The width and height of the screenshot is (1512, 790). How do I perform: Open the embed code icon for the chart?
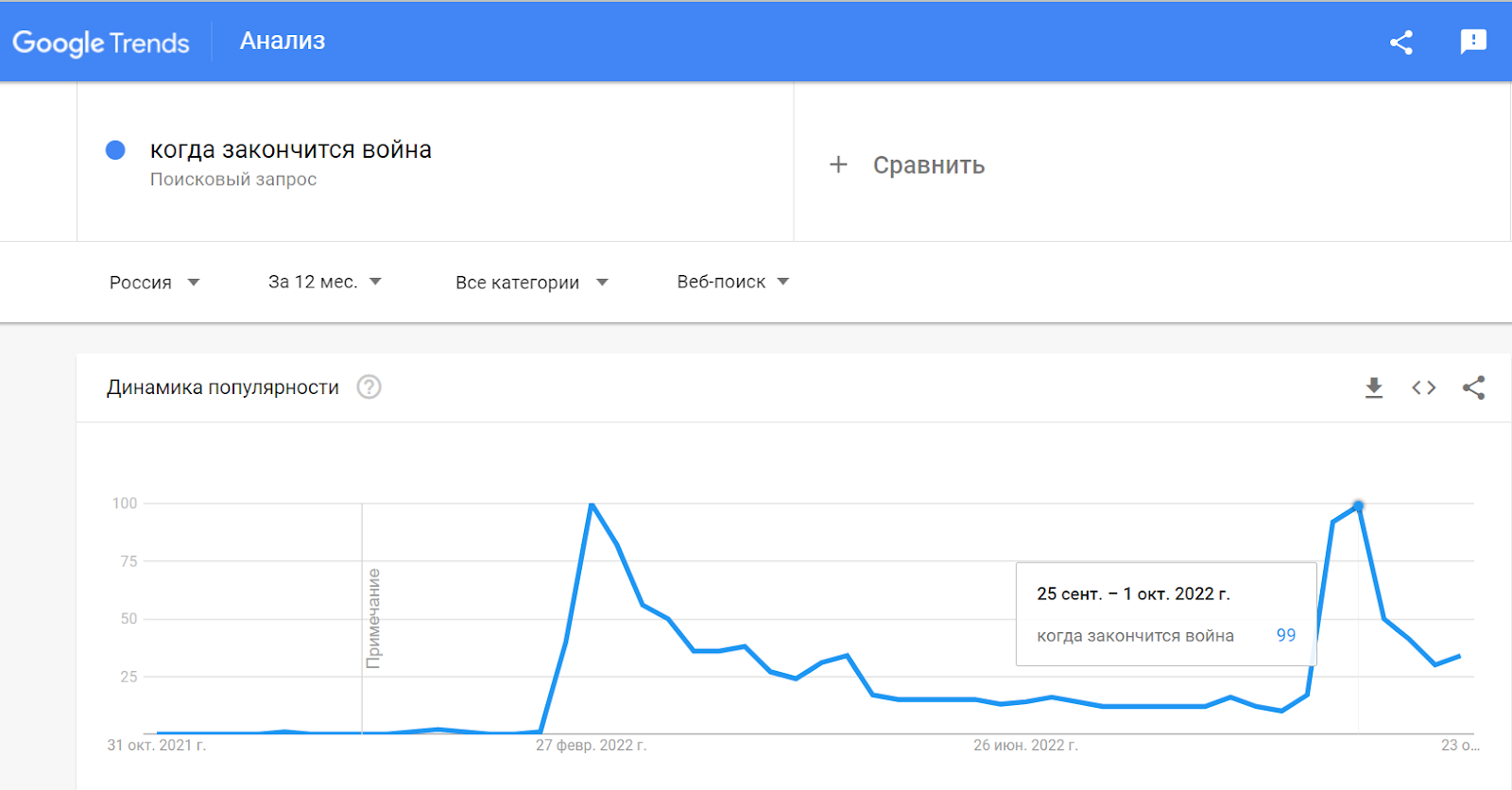pyautogui.click(x=1424, y=387)
